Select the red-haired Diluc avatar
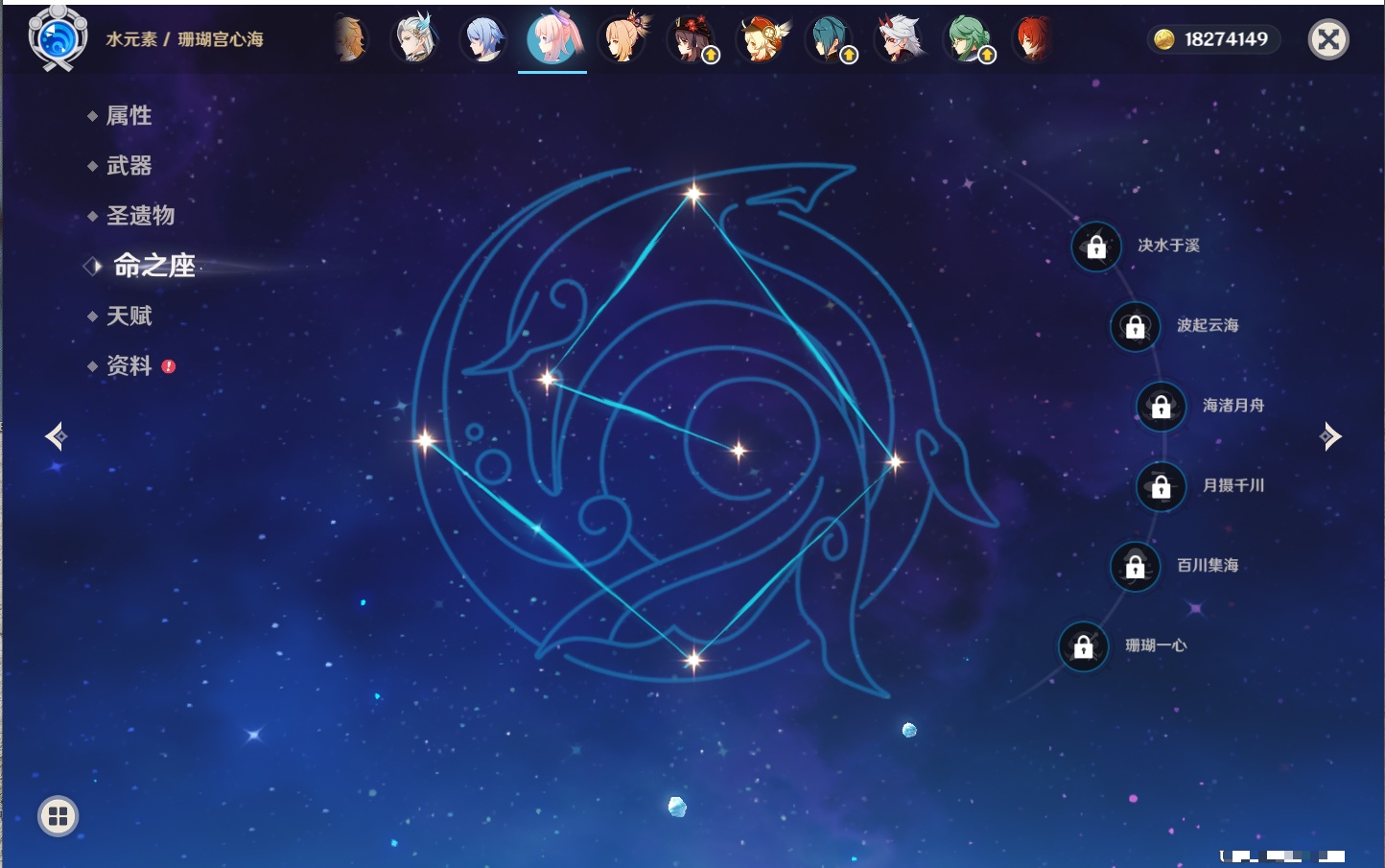Viewport: 1385px width, 868px height. coord(1033,39)
